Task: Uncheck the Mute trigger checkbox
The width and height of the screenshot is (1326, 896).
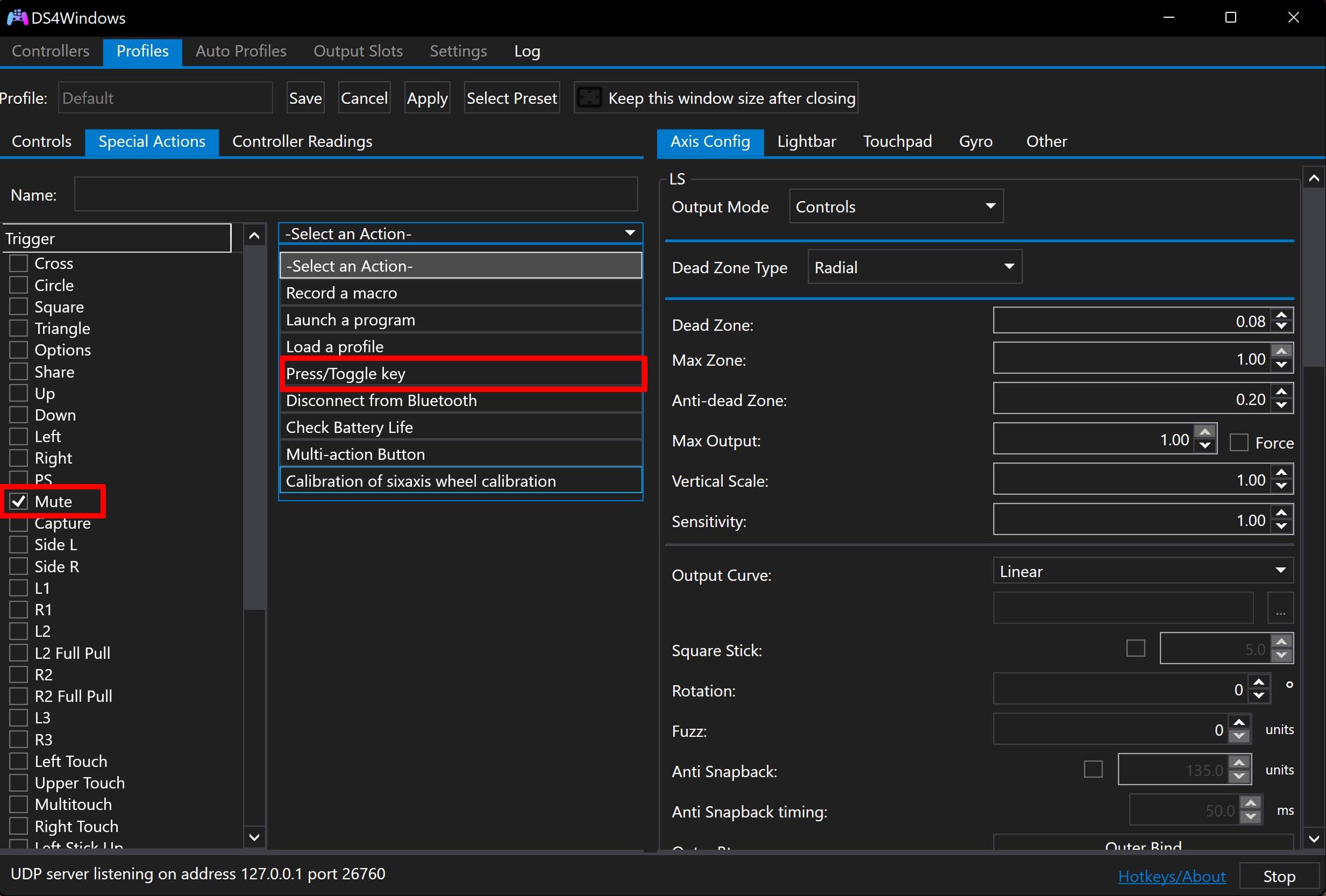Action: pyautogui.click(x=19, y=502)
